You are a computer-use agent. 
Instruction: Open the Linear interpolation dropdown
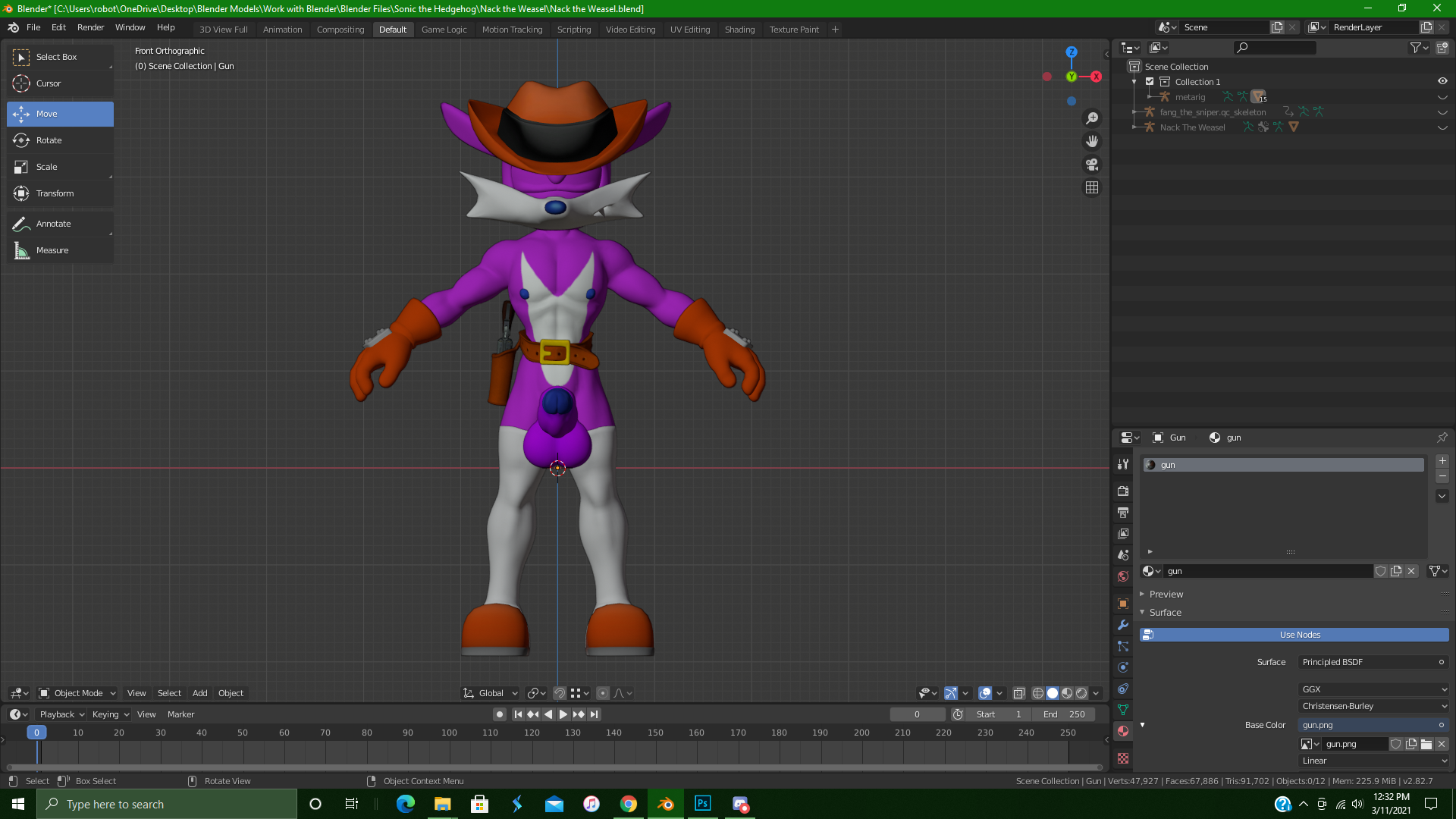point(1373,761)
